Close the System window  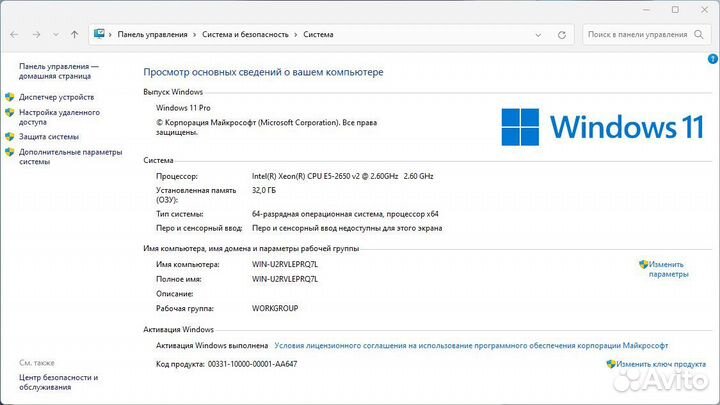[x=704, y=10]
